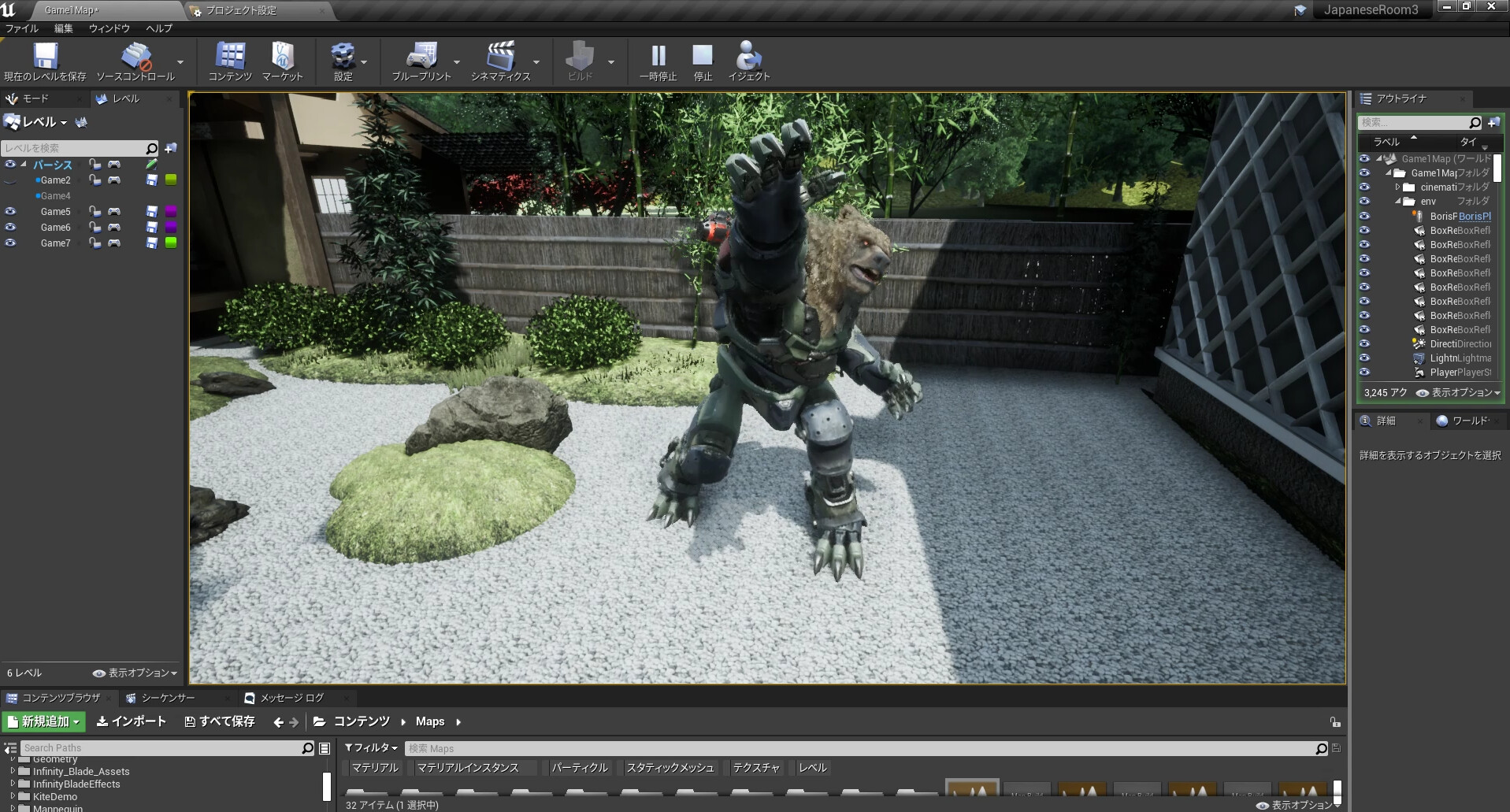1510x812 pixels.
Task: Stop the play session
Action: pos(702,57)
